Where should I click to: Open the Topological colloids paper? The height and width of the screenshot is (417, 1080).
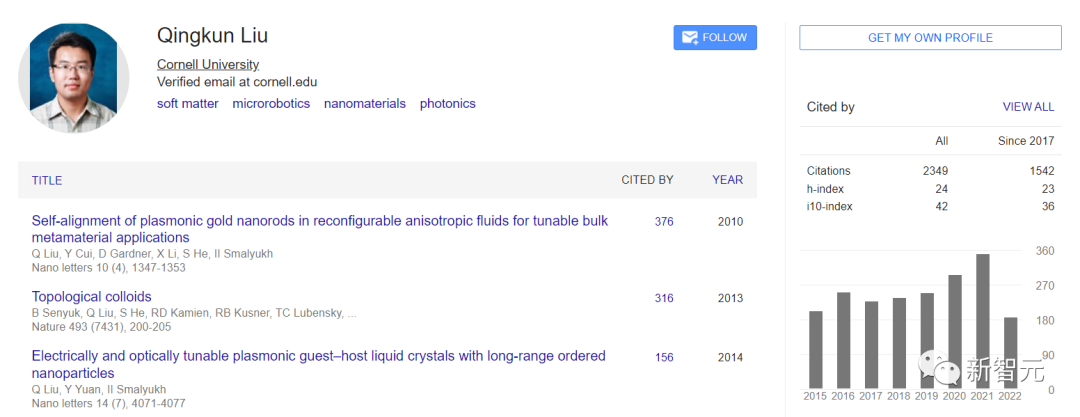click(x=91, y=297)
